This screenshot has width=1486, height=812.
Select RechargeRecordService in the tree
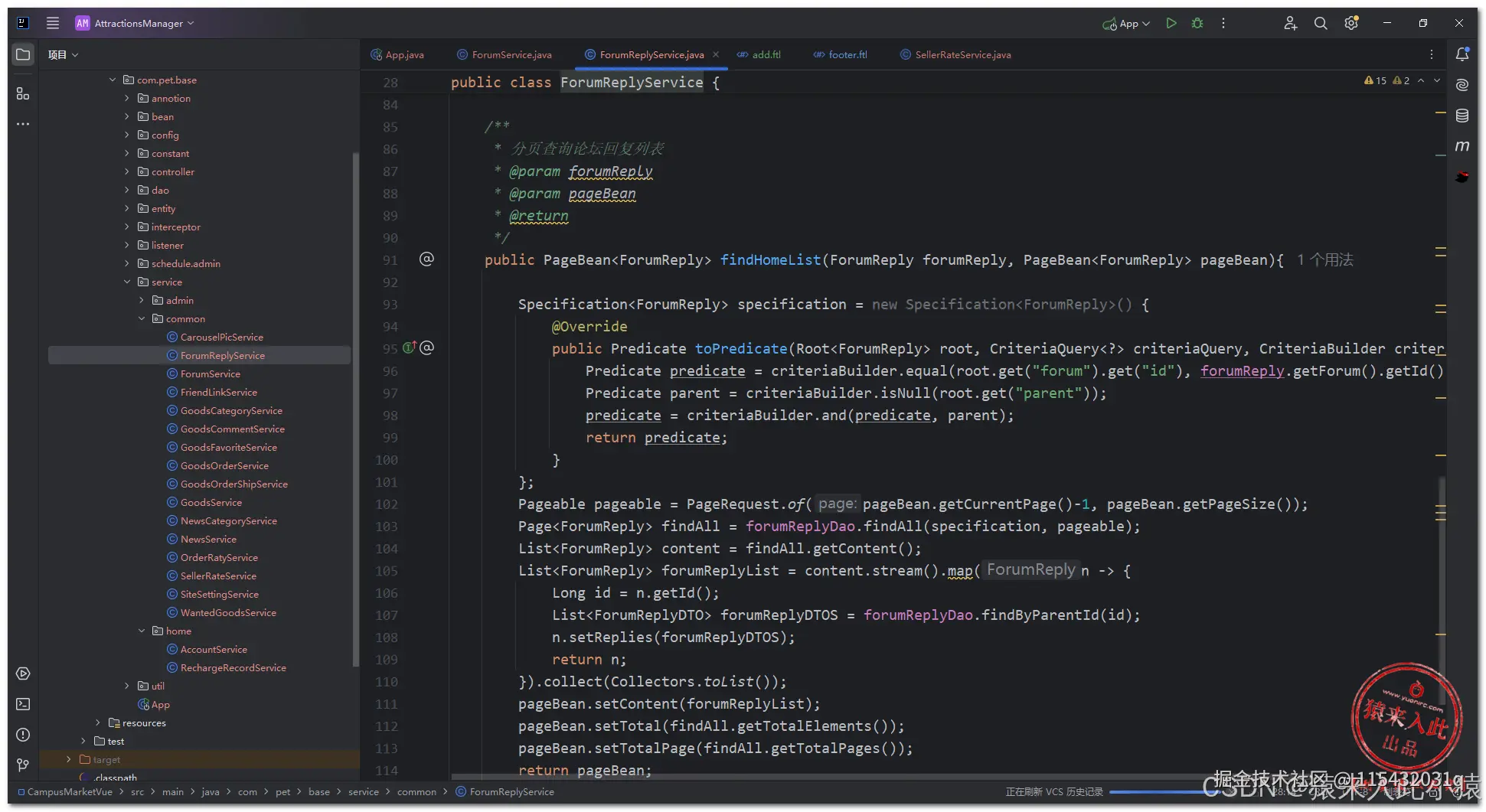(x=234, y=667)
